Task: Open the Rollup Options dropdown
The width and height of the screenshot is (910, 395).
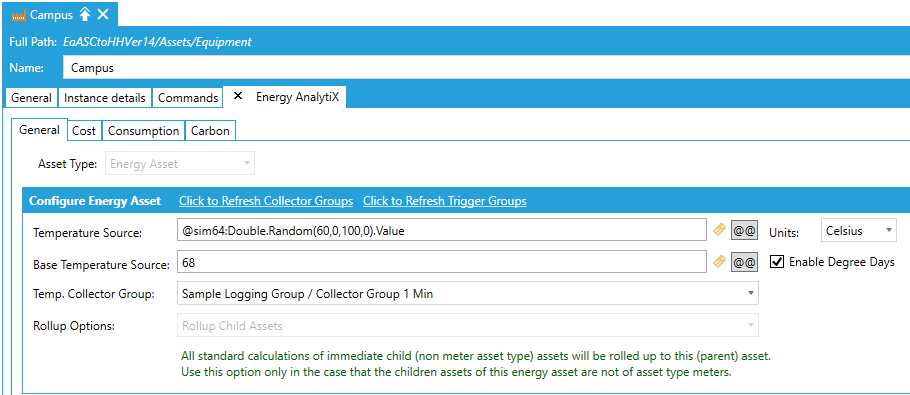Action: tap(467, 325)
